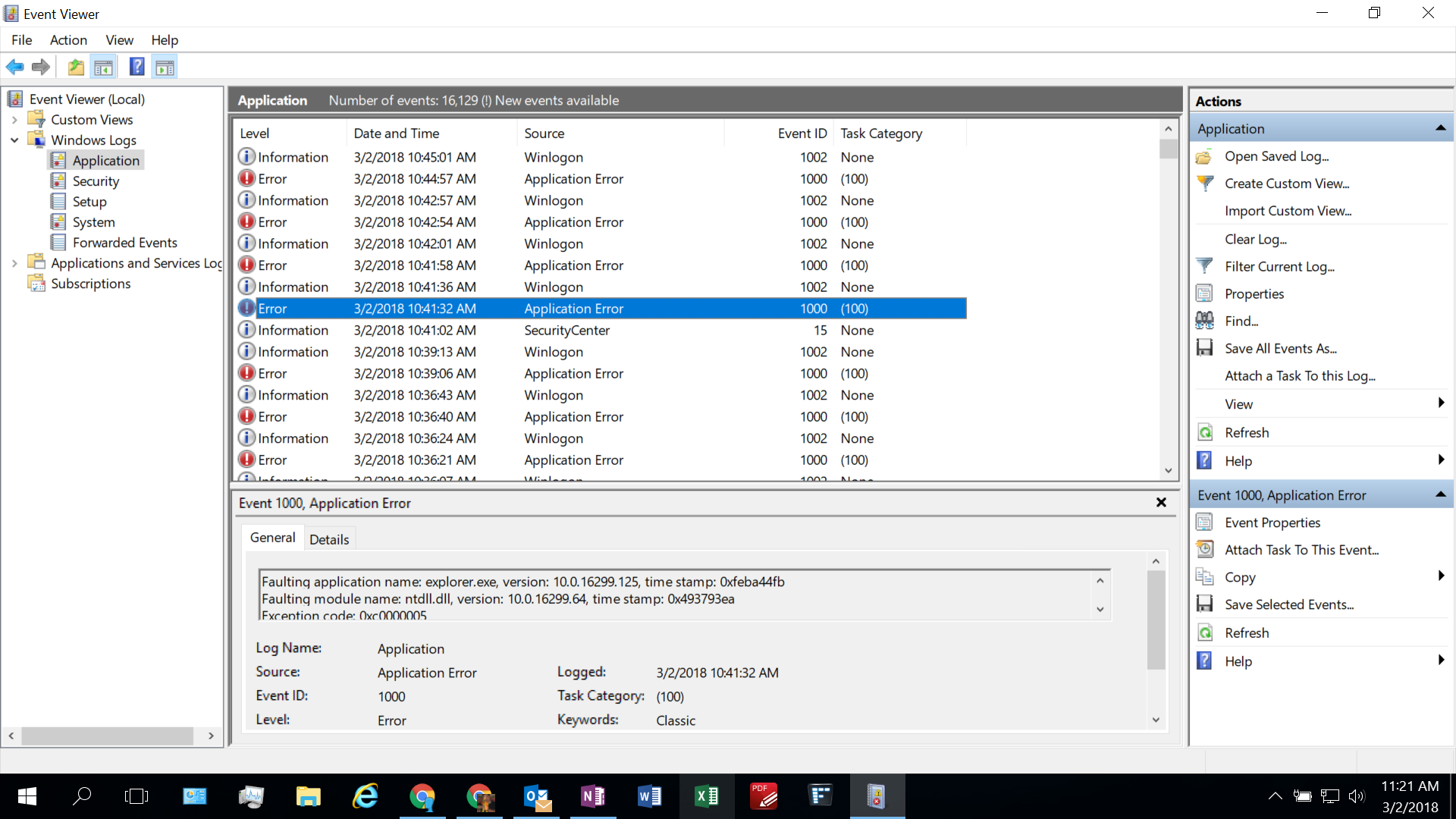The image size is (1456, 819).
Task: Sort by the Event ID column header
Action: click(780, 133)
